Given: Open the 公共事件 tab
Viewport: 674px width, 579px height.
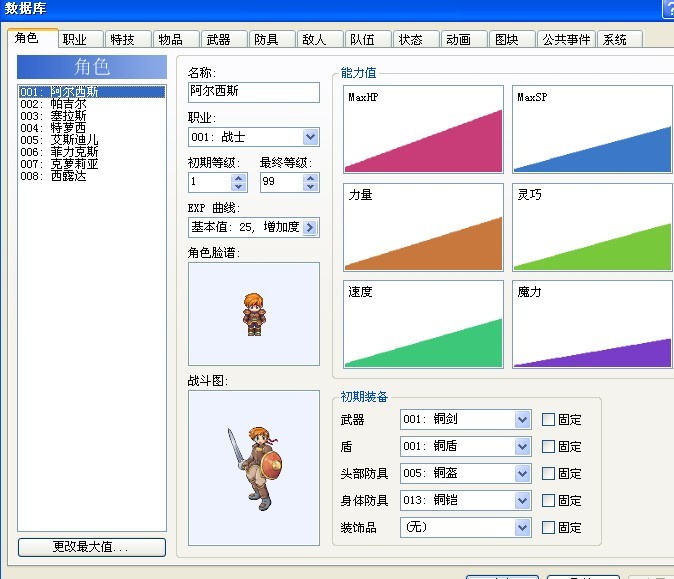Looking at the screenshot, I should [567, 40].
